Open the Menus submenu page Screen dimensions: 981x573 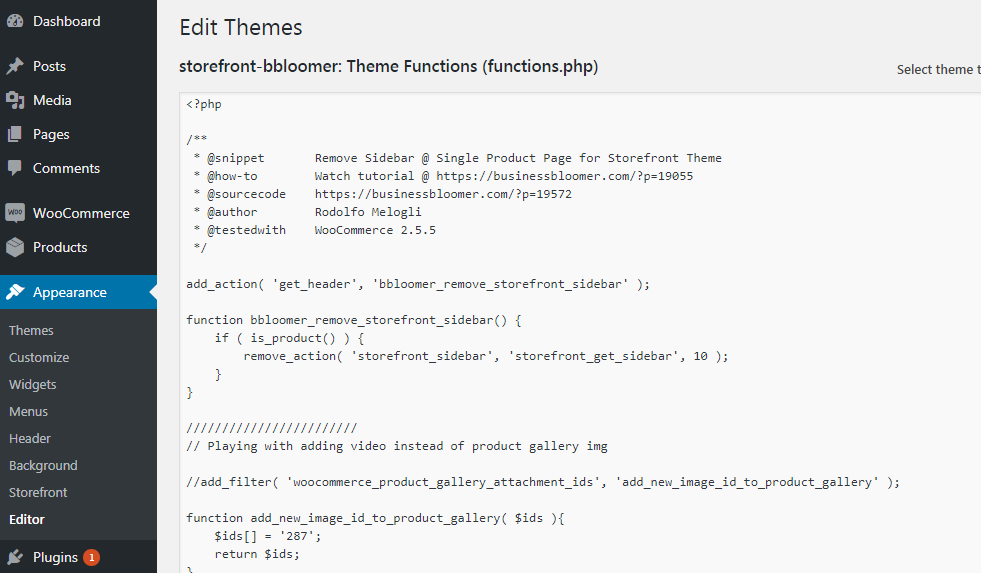click(28, 411)
